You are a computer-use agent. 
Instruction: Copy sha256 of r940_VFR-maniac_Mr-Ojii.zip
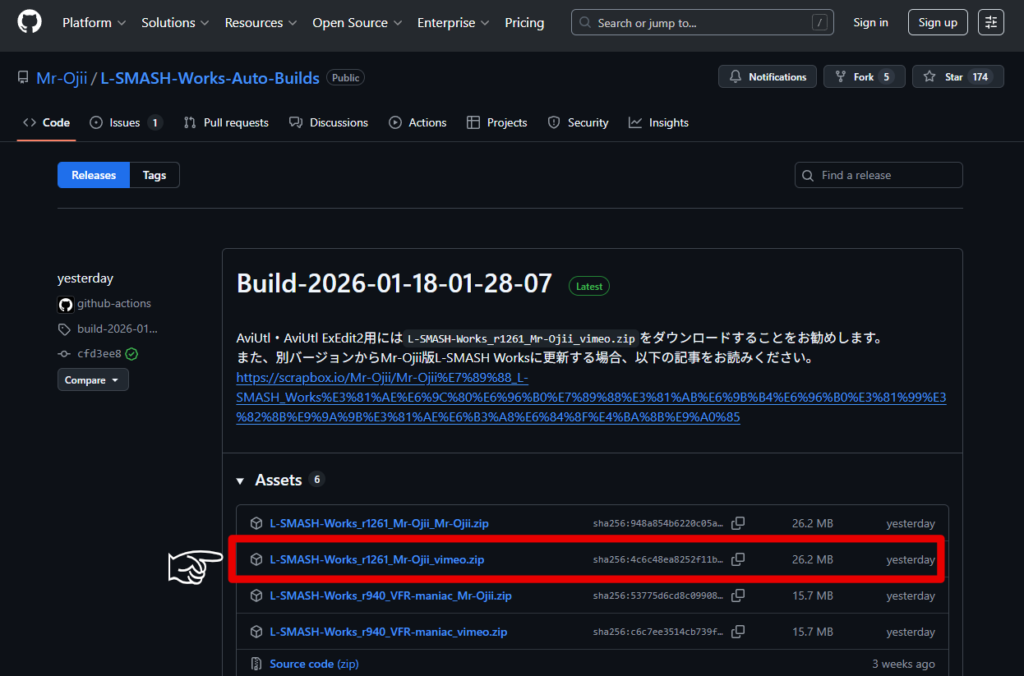click(x=738, y=596)
